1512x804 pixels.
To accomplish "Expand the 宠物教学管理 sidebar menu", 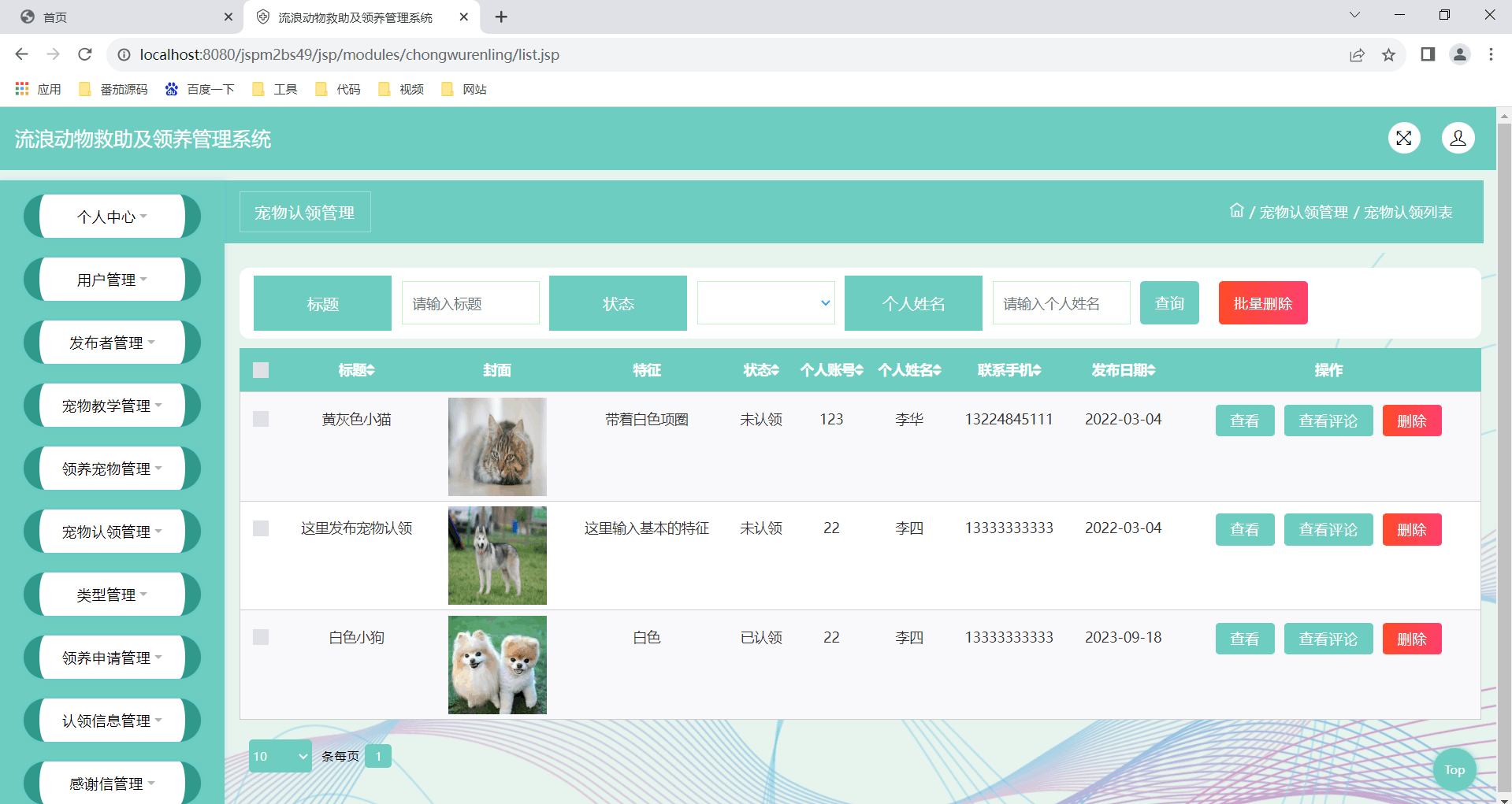I will pos(112,406).
